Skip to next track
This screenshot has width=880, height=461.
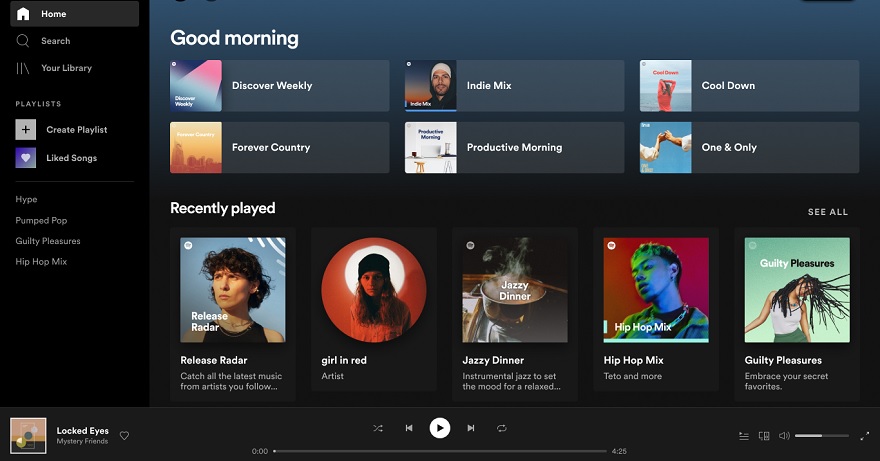click(x=471, y=428)
